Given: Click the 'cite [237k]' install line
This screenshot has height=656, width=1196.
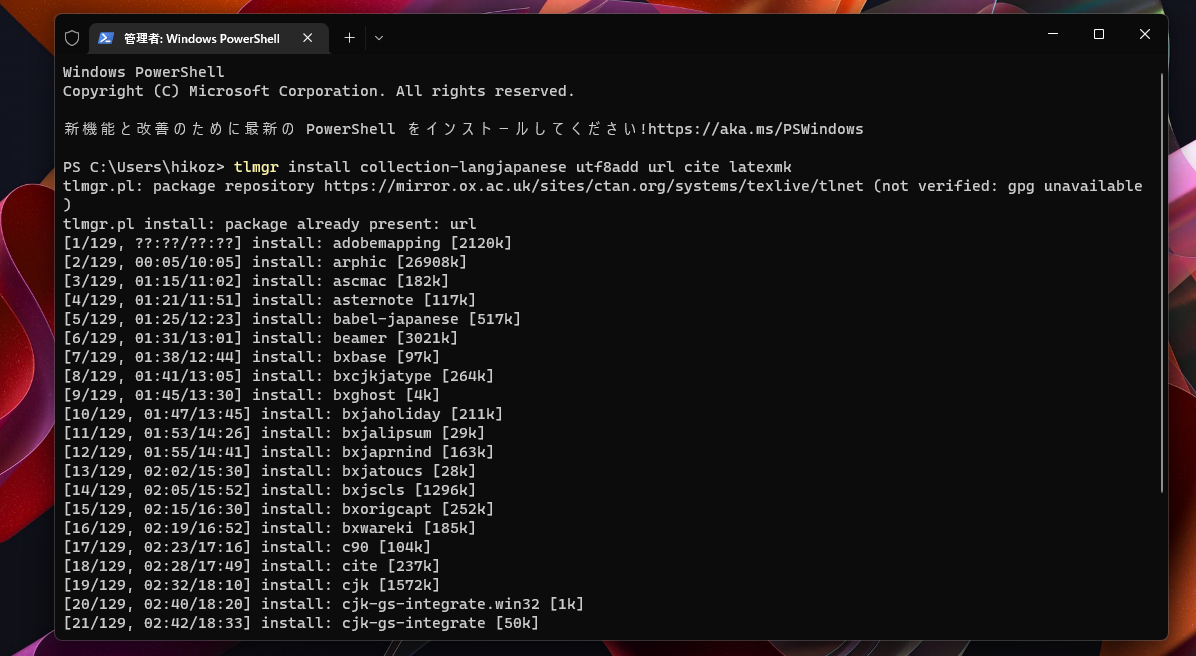Looking at the screenshot, I should [x=251, y=568].
